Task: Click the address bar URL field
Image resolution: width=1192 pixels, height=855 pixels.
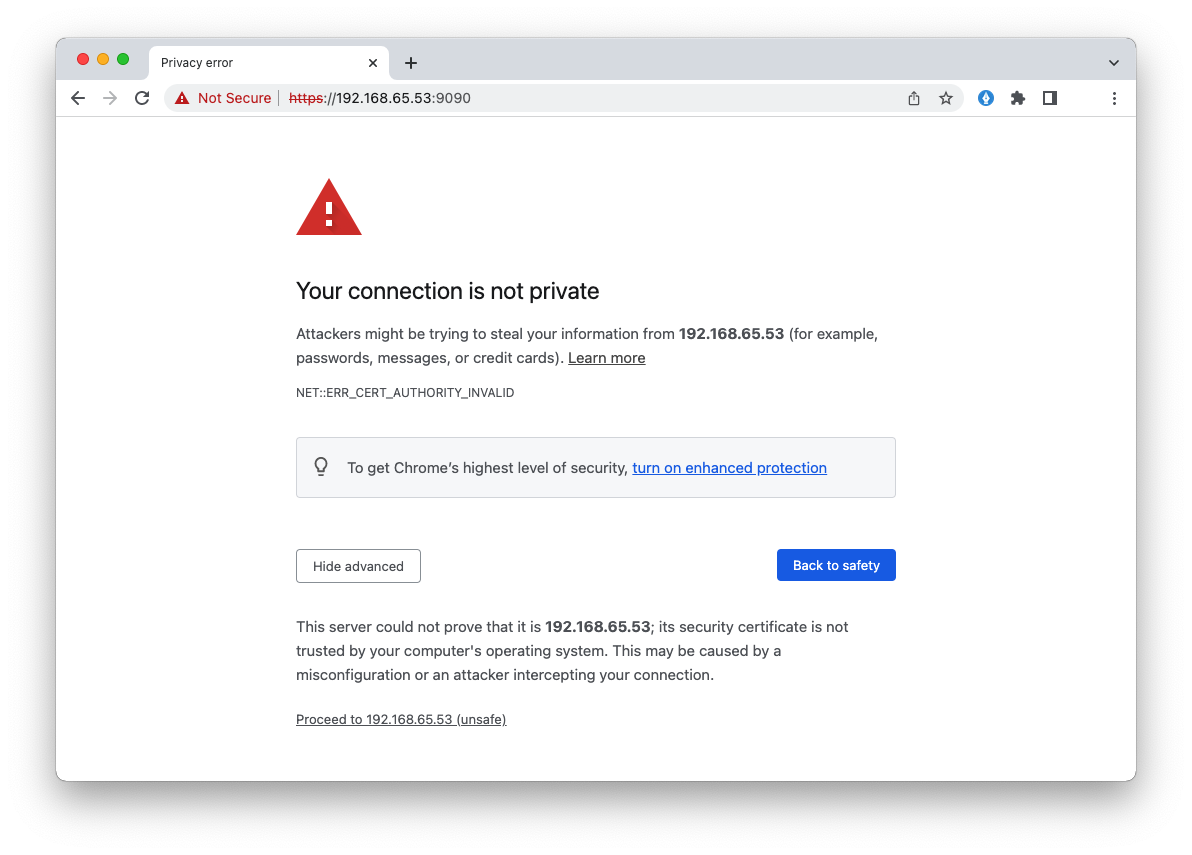Action: pyautogui.click(x=600, y=98)
